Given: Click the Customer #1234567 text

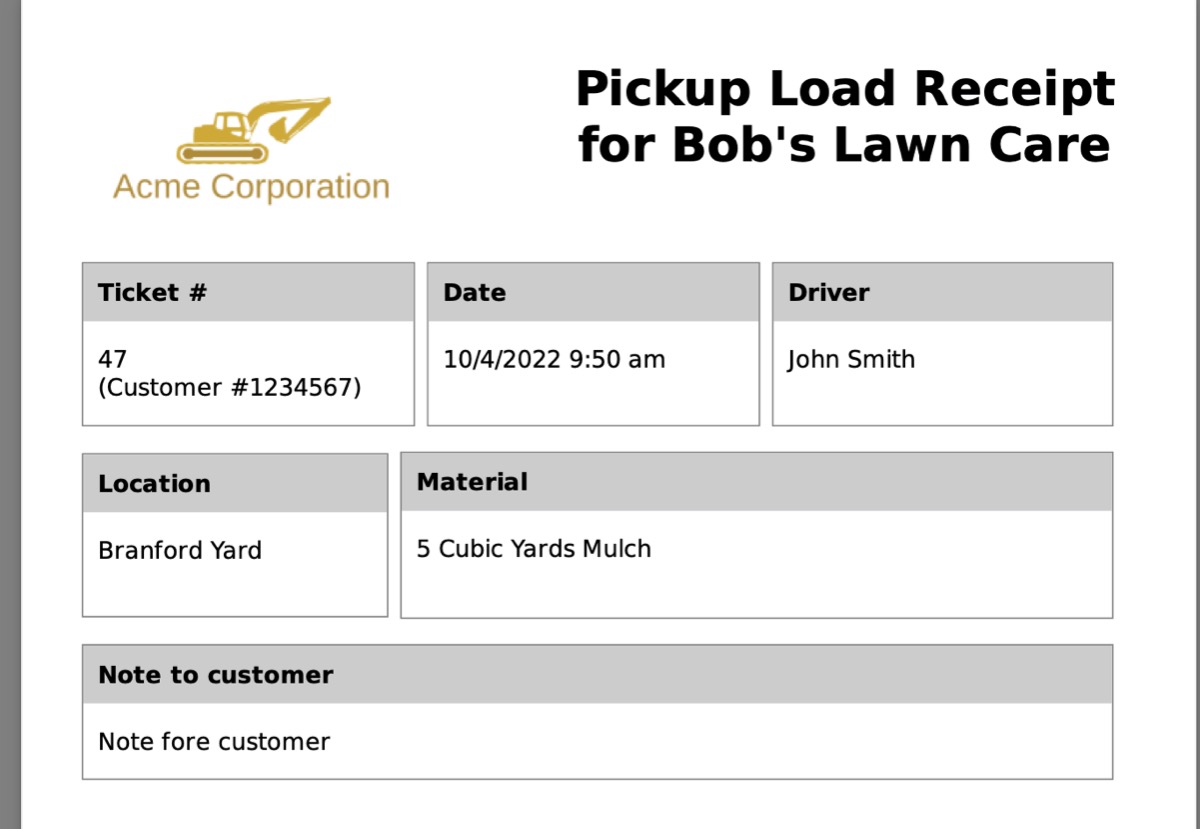Looking at the screenshot, I should [229, 387].
